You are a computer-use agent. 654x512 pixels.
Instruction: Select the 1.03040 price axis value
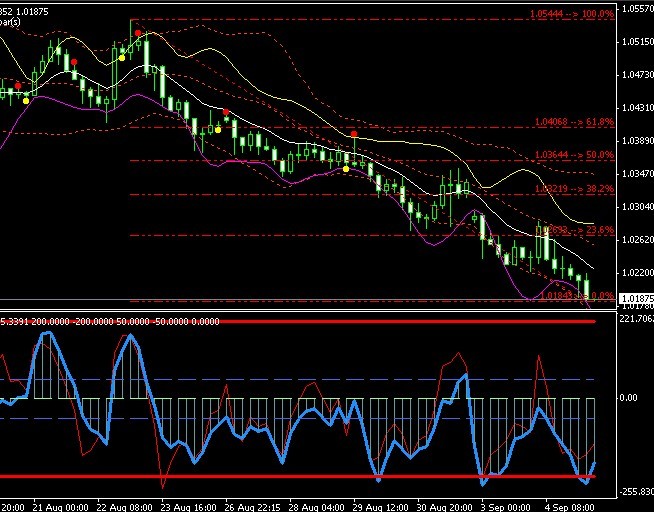point(637,206)
